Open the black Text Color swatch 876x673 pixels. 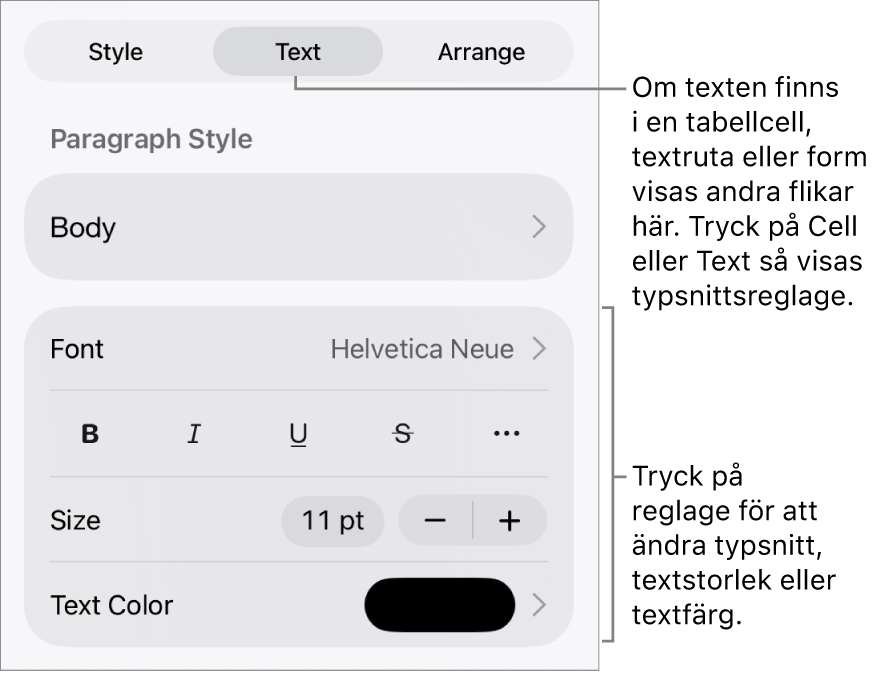pyautogui.click(x=440, y=605)
